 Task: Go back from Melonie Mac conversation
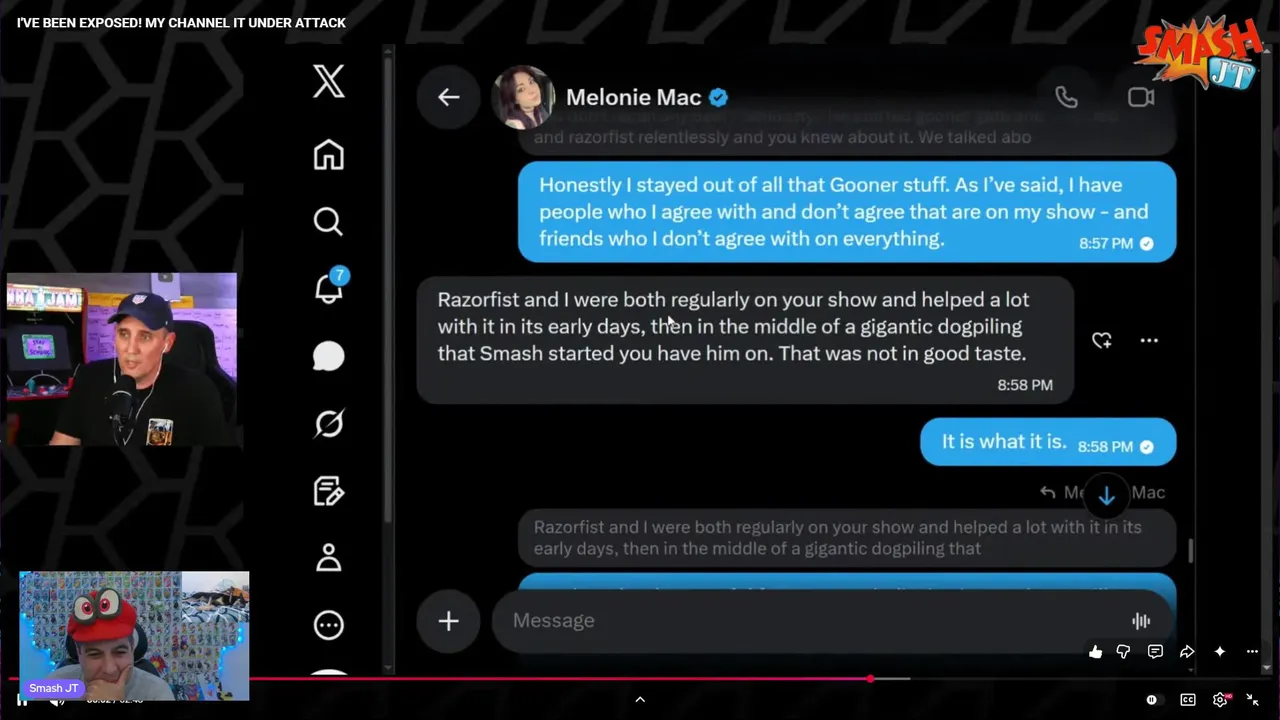pyautogui.click(x=448, y=97)
